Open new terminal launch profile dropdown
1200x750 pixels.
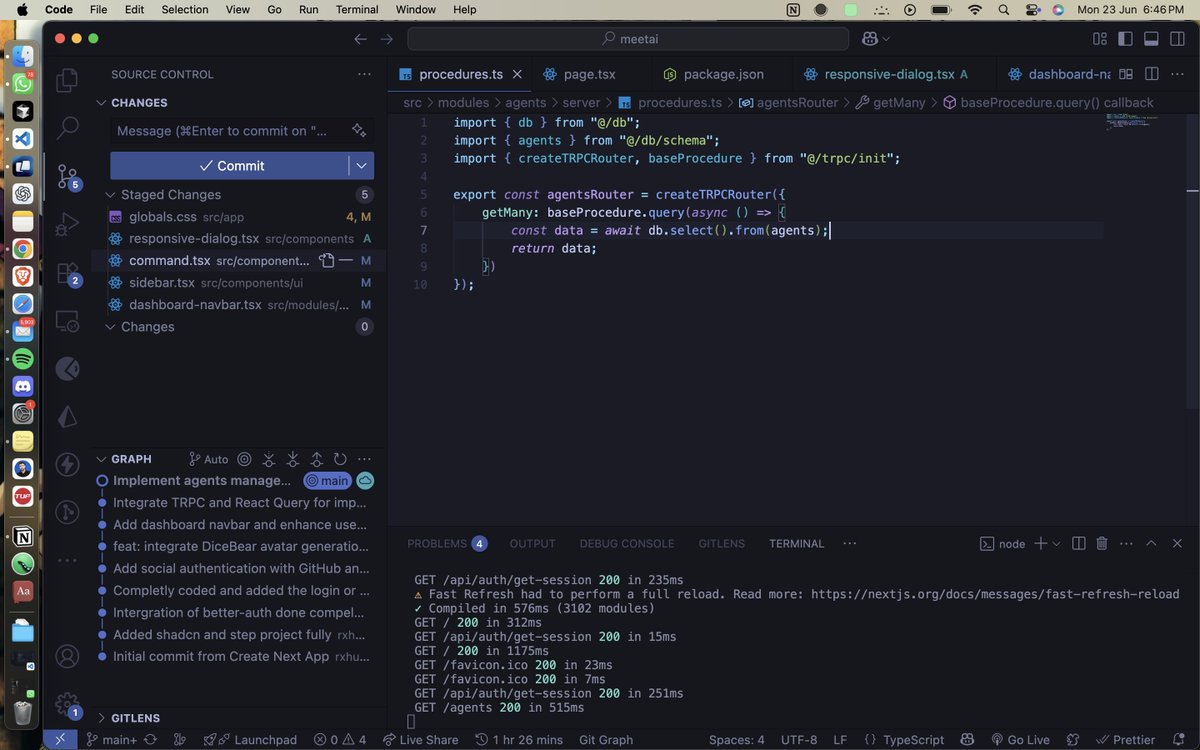tap(1056, 543)
